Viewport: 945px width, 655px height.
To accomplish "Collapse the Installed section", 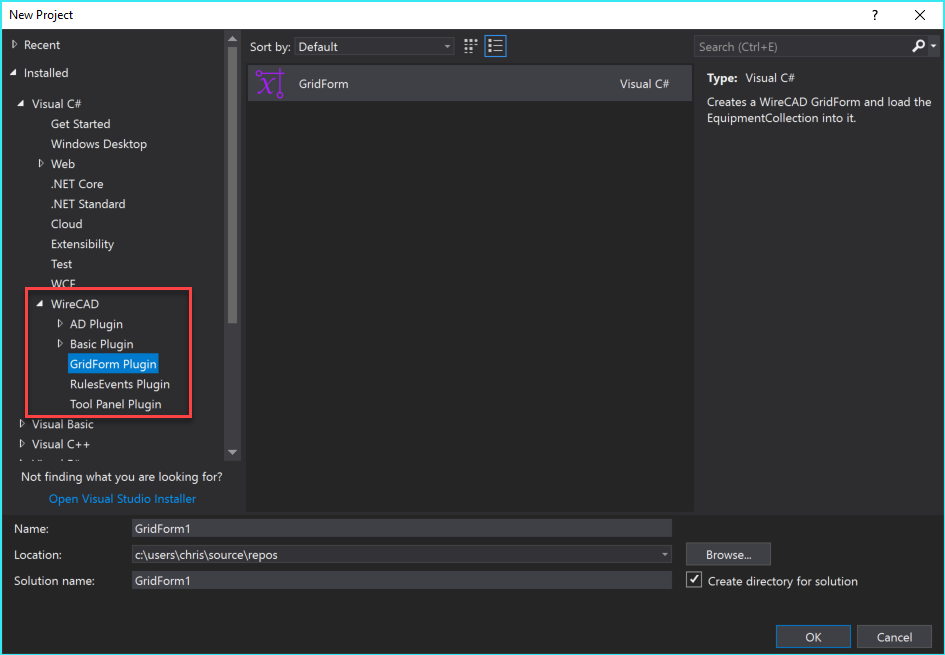I will click(14, 73).
